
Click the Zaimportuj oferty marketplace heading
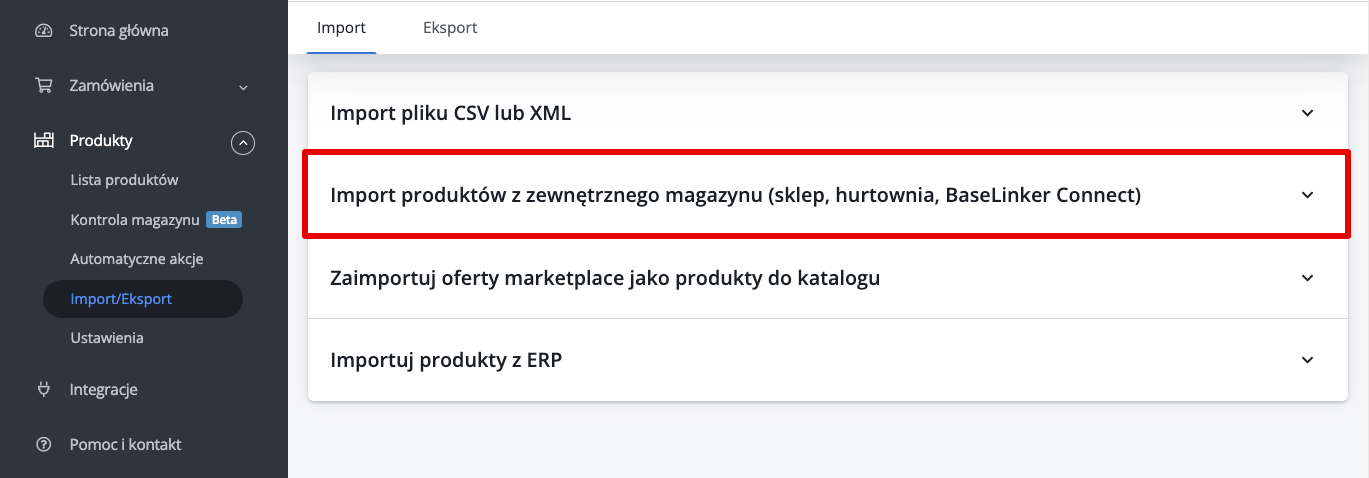[x=605, y=278]
